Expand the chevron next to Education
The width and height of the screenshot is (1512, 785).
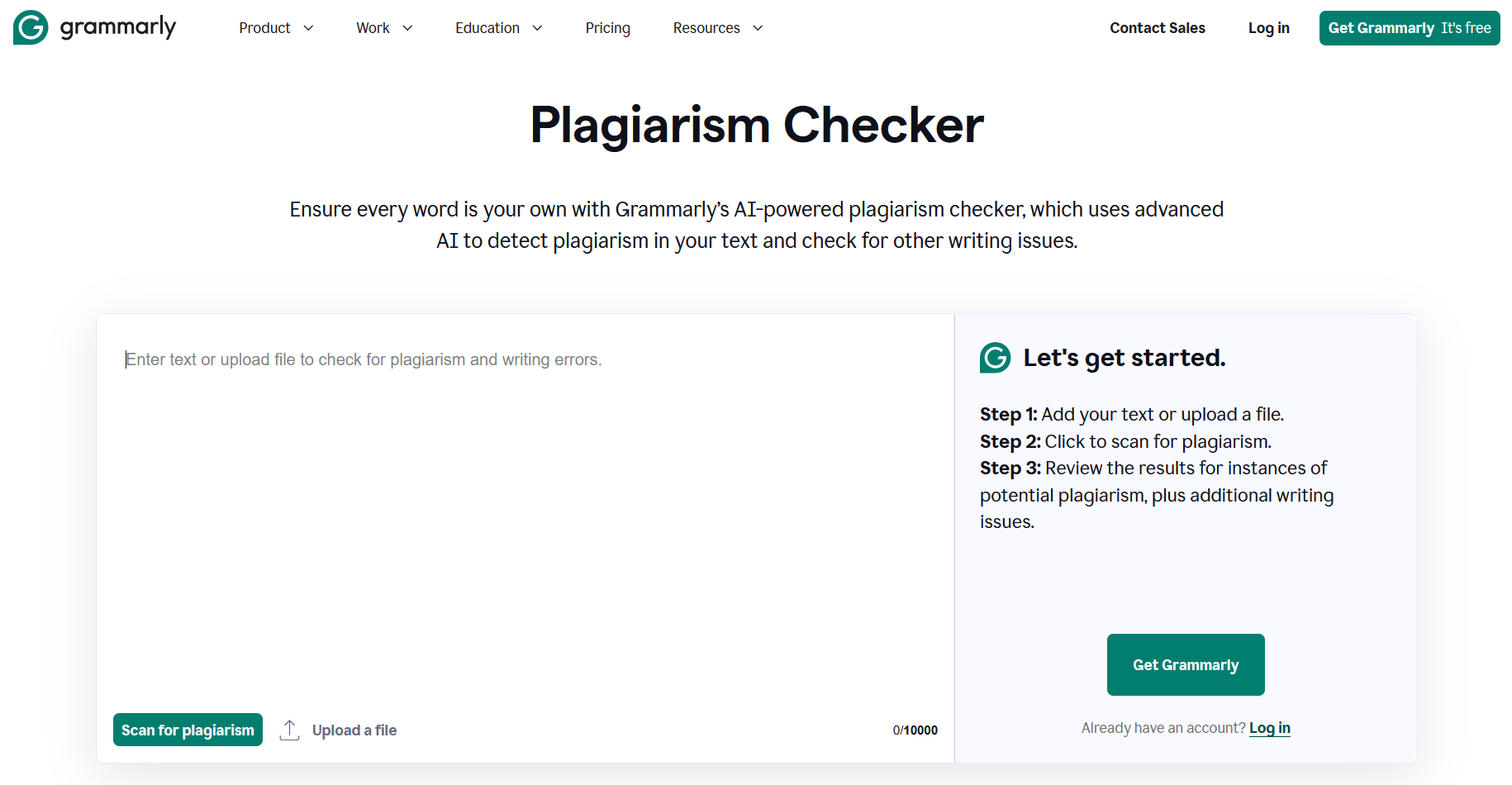(537, 28)
